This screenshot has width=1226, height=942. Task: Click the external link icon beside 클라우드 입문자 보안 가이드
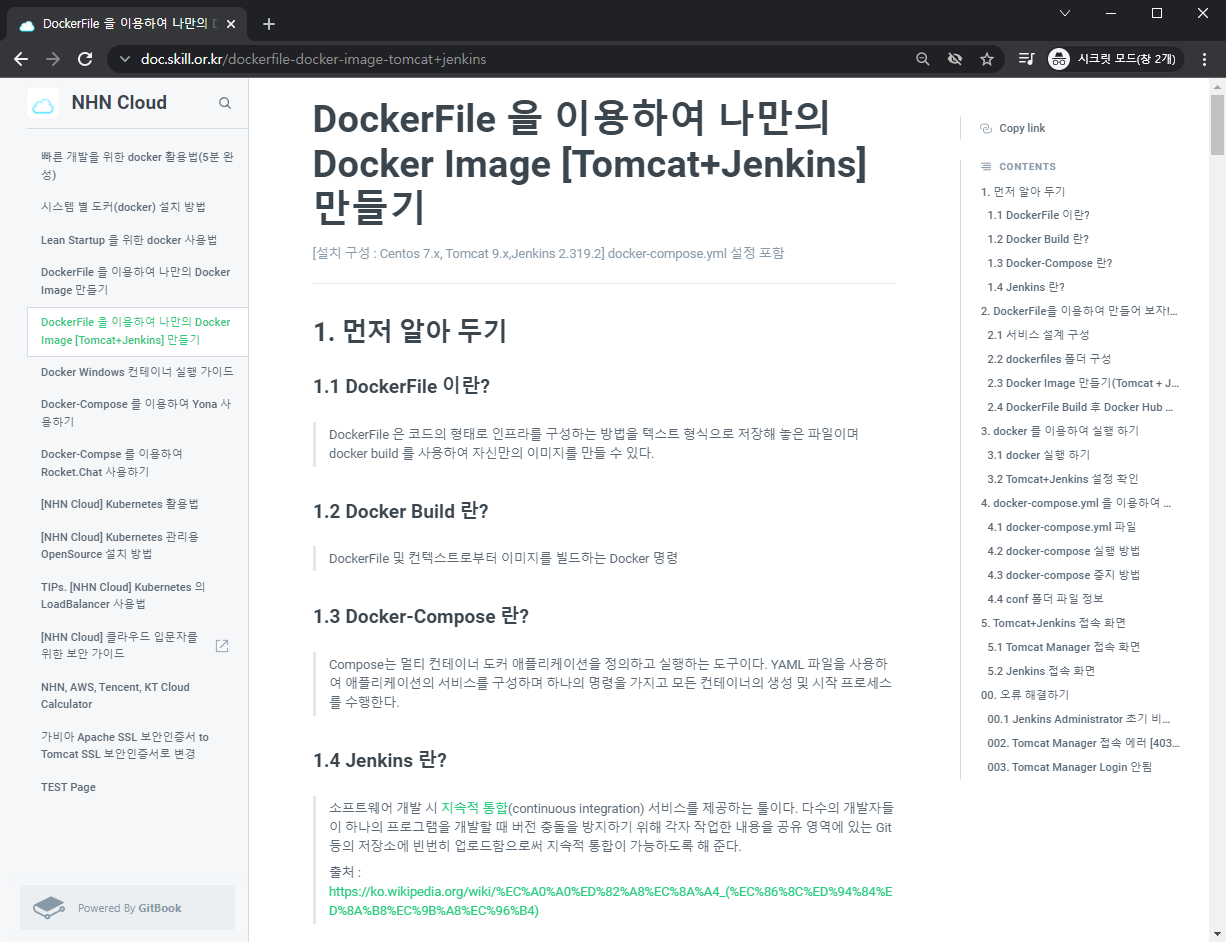222,646
